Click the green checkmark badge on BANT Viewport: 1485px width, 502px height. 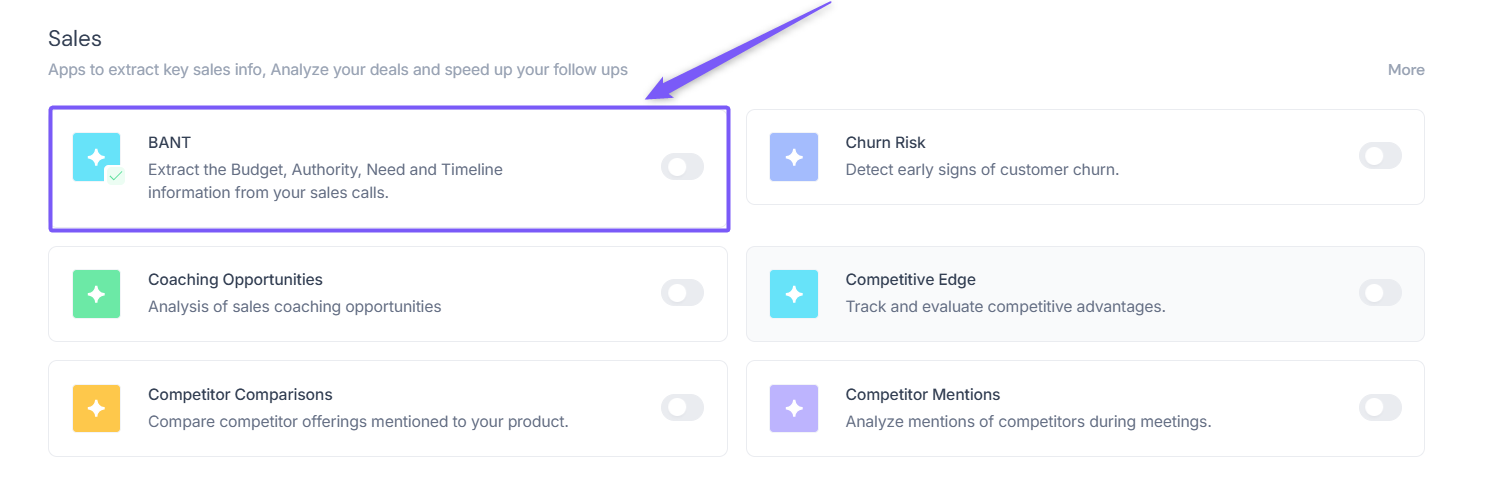click(116, 176)
